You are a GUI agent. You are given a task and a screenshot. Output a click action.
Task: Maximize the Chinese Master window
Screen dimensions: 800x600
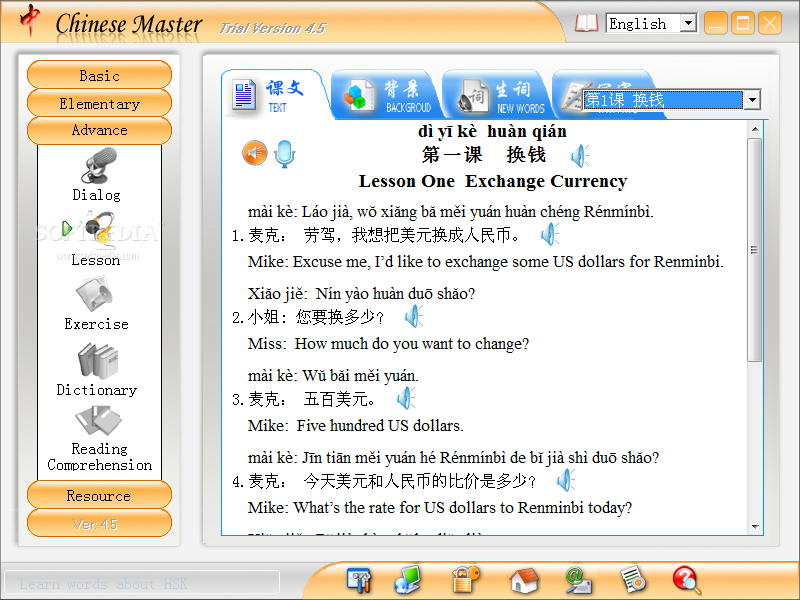[x=743, y=23]
